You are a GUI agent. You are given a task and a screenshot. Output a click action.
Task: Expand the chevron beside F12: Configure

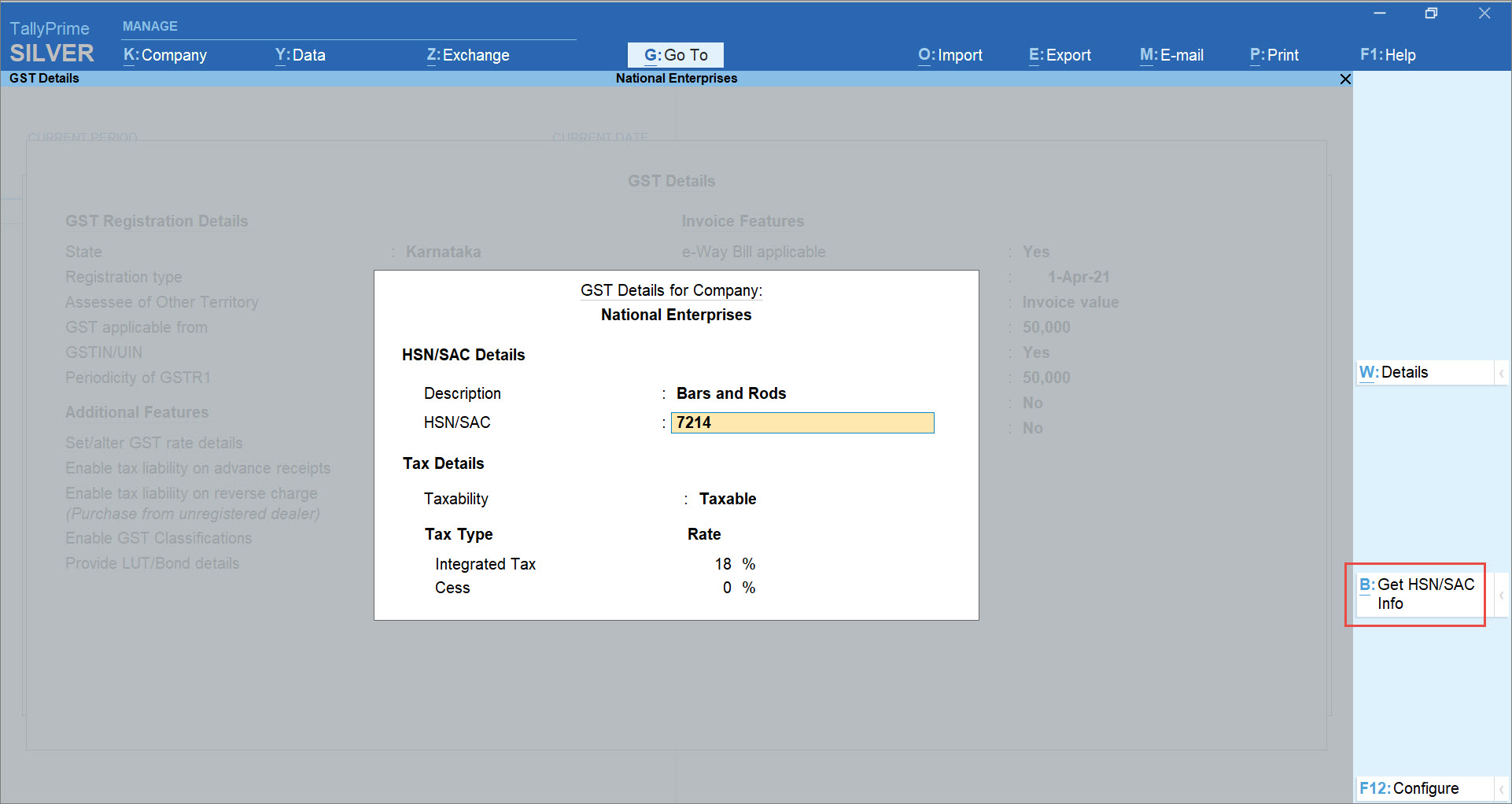pos(1502,788)
